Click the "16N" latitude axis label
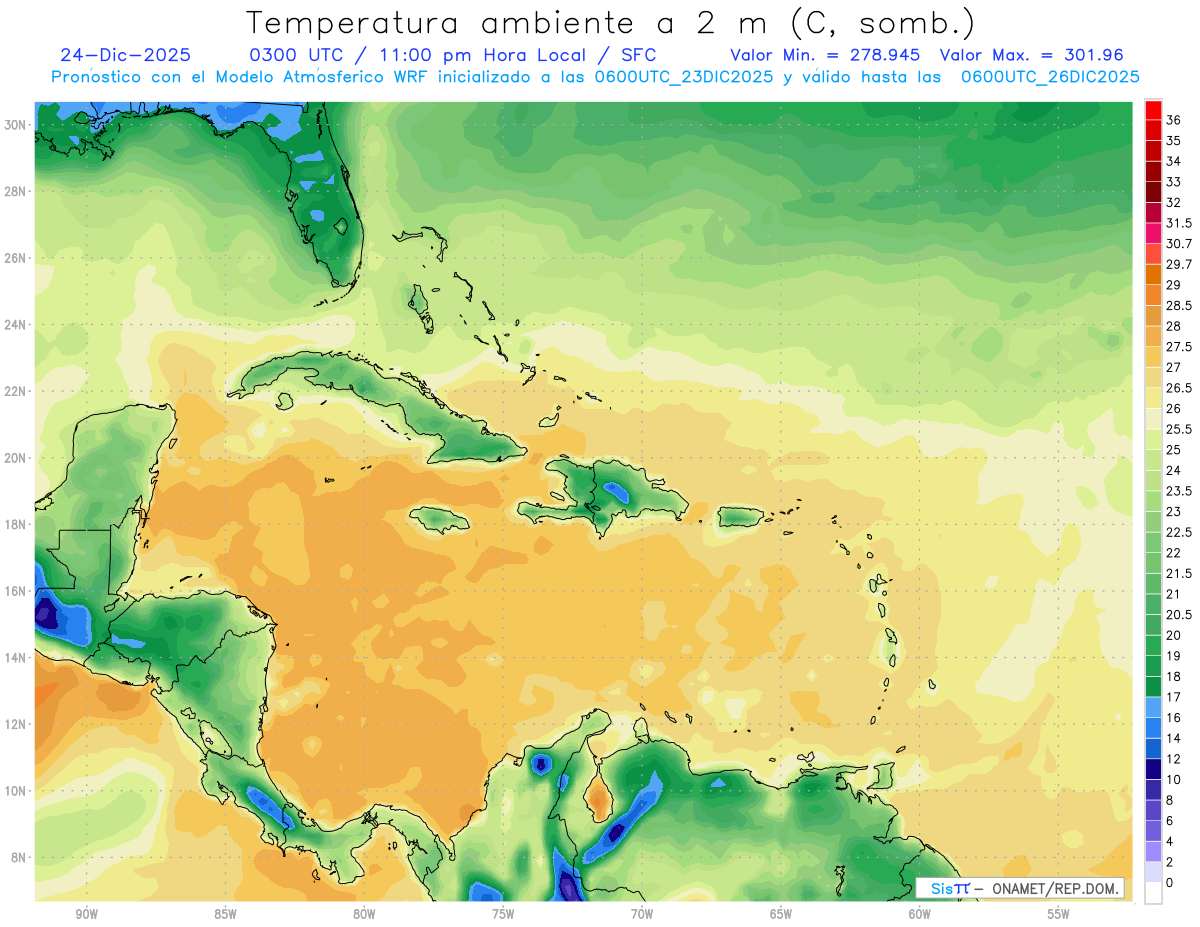Screen dimensions: 1200x927 [17, 591]
